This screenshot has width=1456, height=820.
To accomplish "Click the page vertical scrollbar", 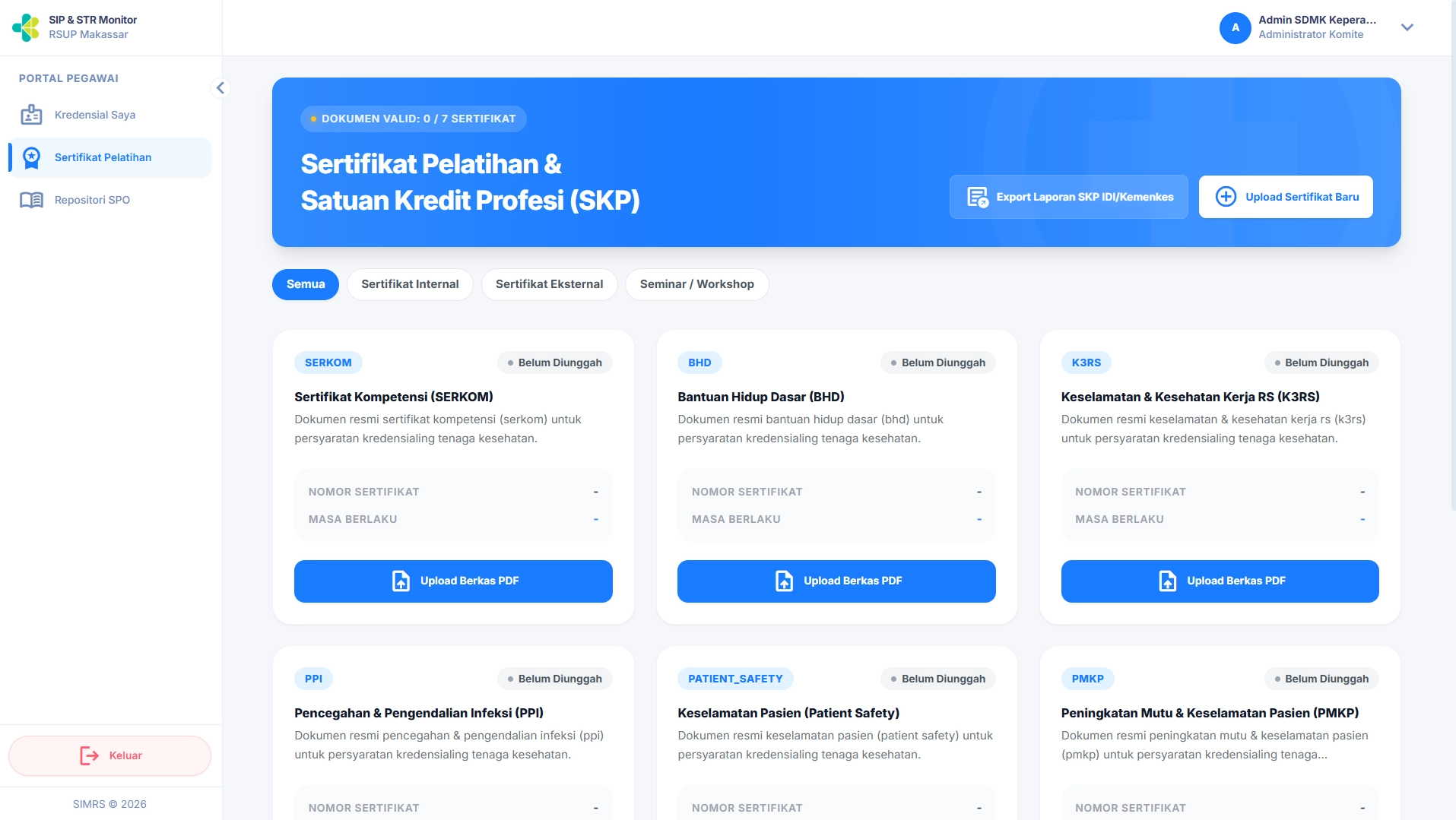I will tap(1453, 255).
